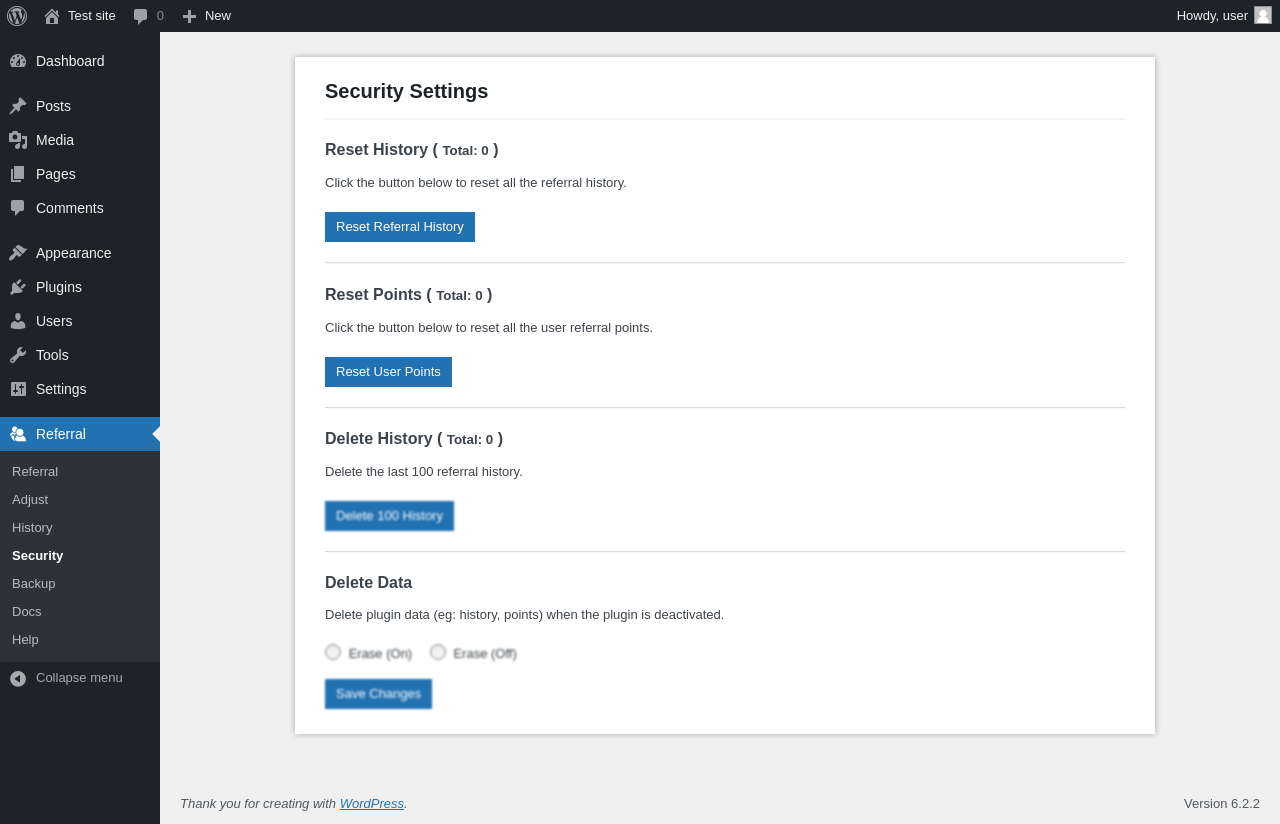Click the Reset Points heading
1280x824 pixels.
pos(409,295)
